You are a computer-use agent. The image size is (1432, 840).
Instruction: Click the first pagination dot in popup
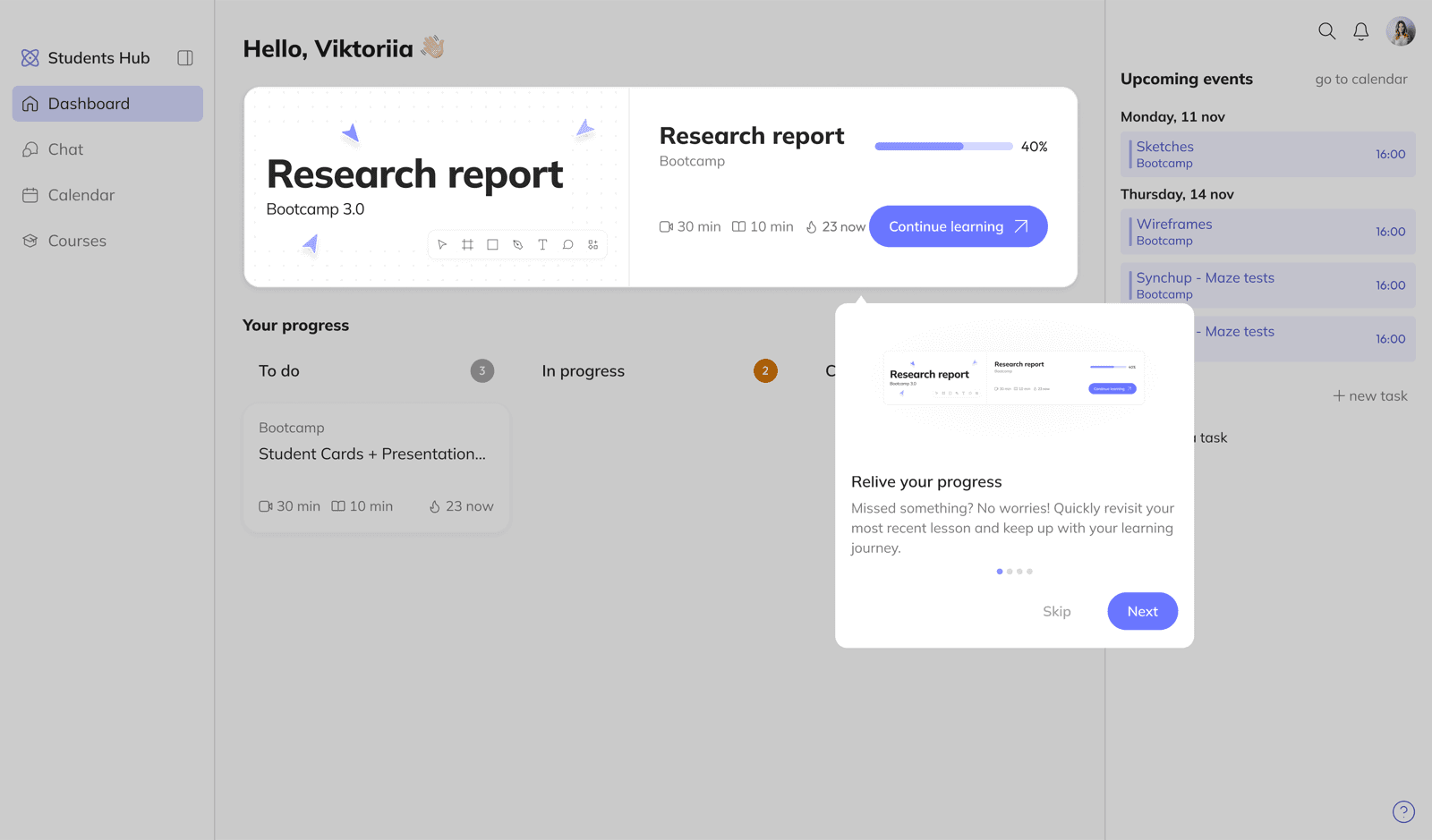[x=1000, y=571]
